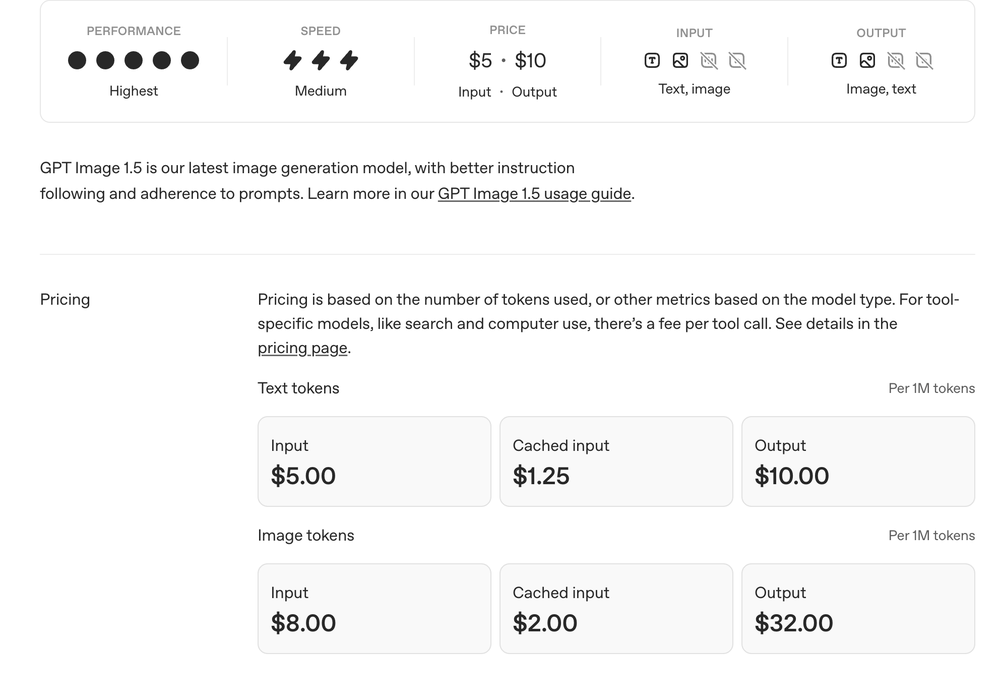
Task: Select the text Cached input $1.25 card
Action: click(616, 461)
